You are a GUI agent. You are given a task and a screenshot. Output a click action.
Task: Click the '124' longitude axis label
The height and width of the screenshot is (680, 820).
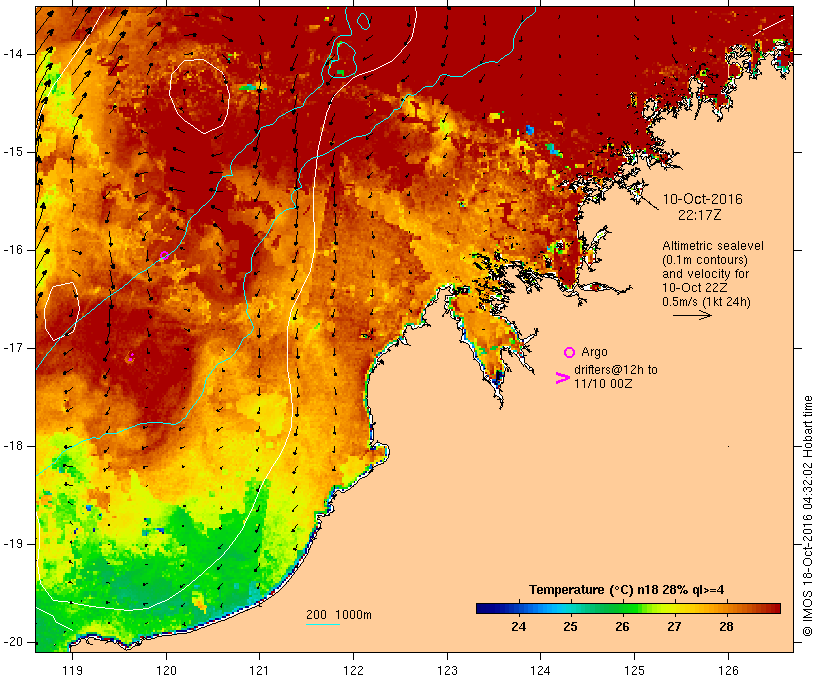tap(540, 670)
